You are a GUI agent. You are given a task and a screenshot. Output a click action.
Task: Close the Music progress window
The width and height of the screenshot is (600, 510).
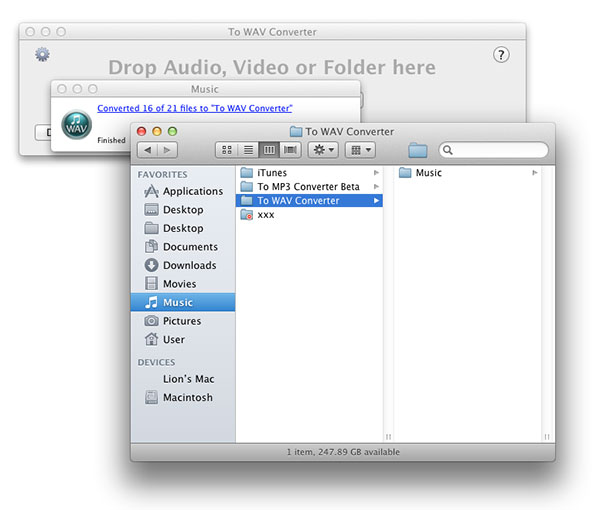tap(62, 89)
